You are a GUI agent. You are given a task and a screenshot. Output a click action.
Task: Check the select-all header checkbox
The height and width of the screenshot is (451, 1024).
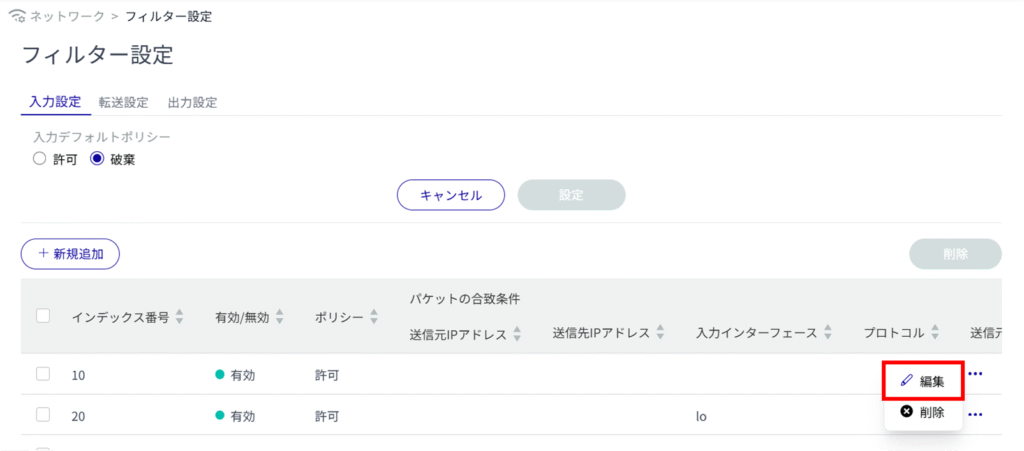click(43, 316)
